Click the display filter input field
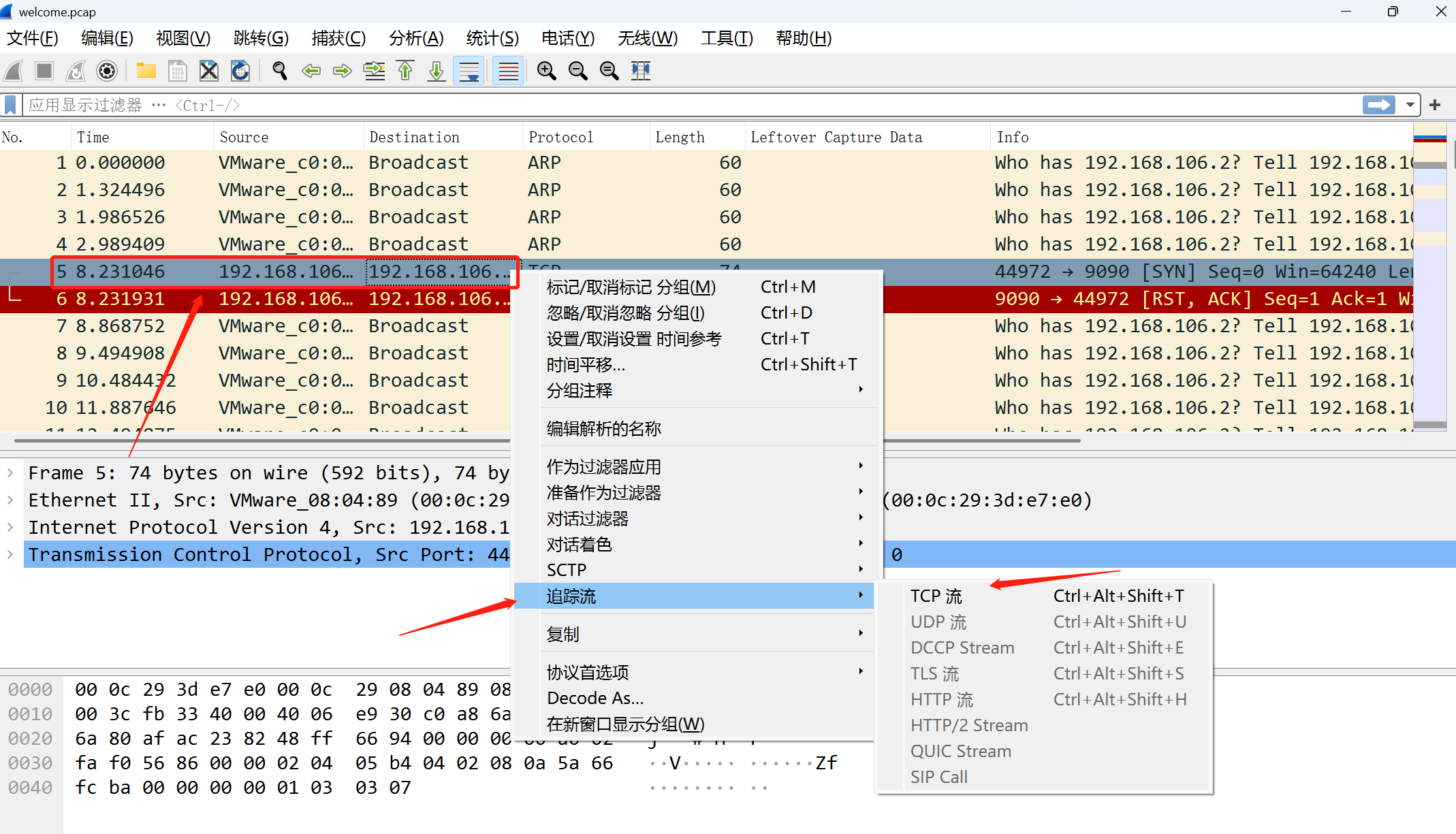Screen dimensions: 1456x834 tap(691, 106)
